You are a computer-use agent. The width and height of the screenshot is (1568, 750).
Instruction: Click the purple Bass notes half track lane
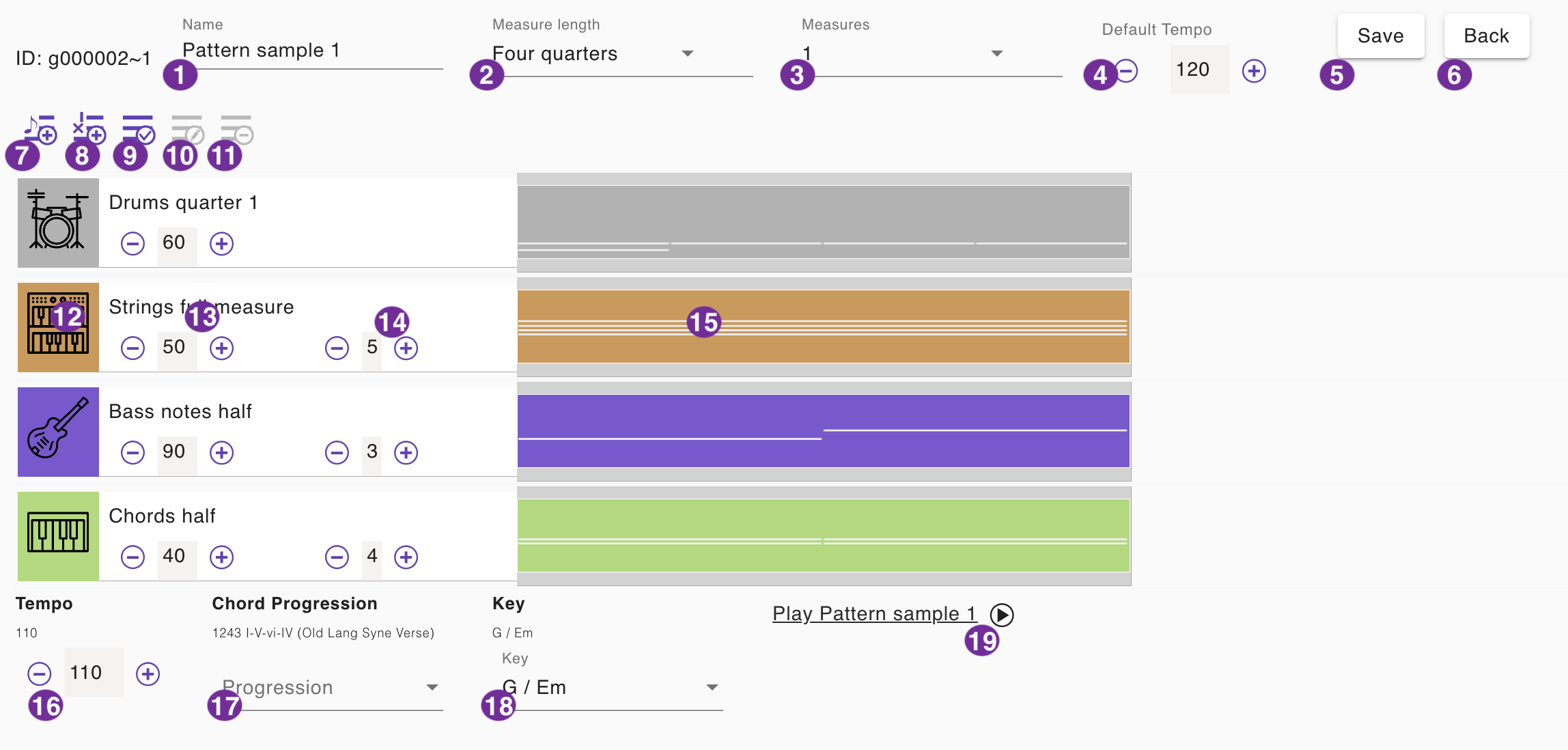tap(823, 431)
